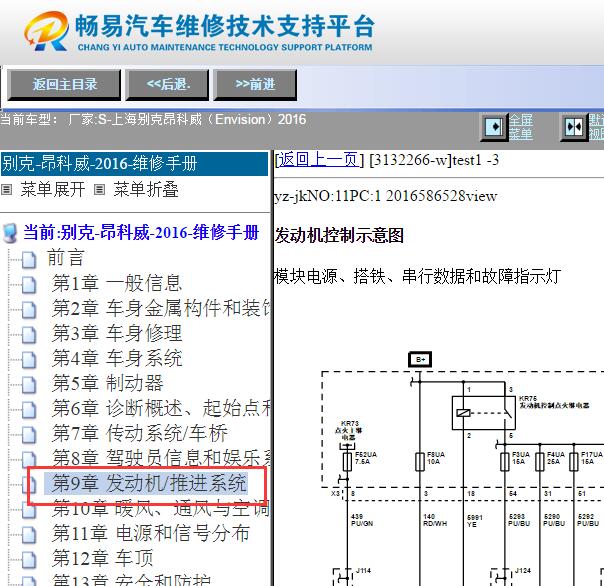Open 第8章 驾驶员信息和娱乐 chapter
The image size is (604, 586).
click(161, 458)
